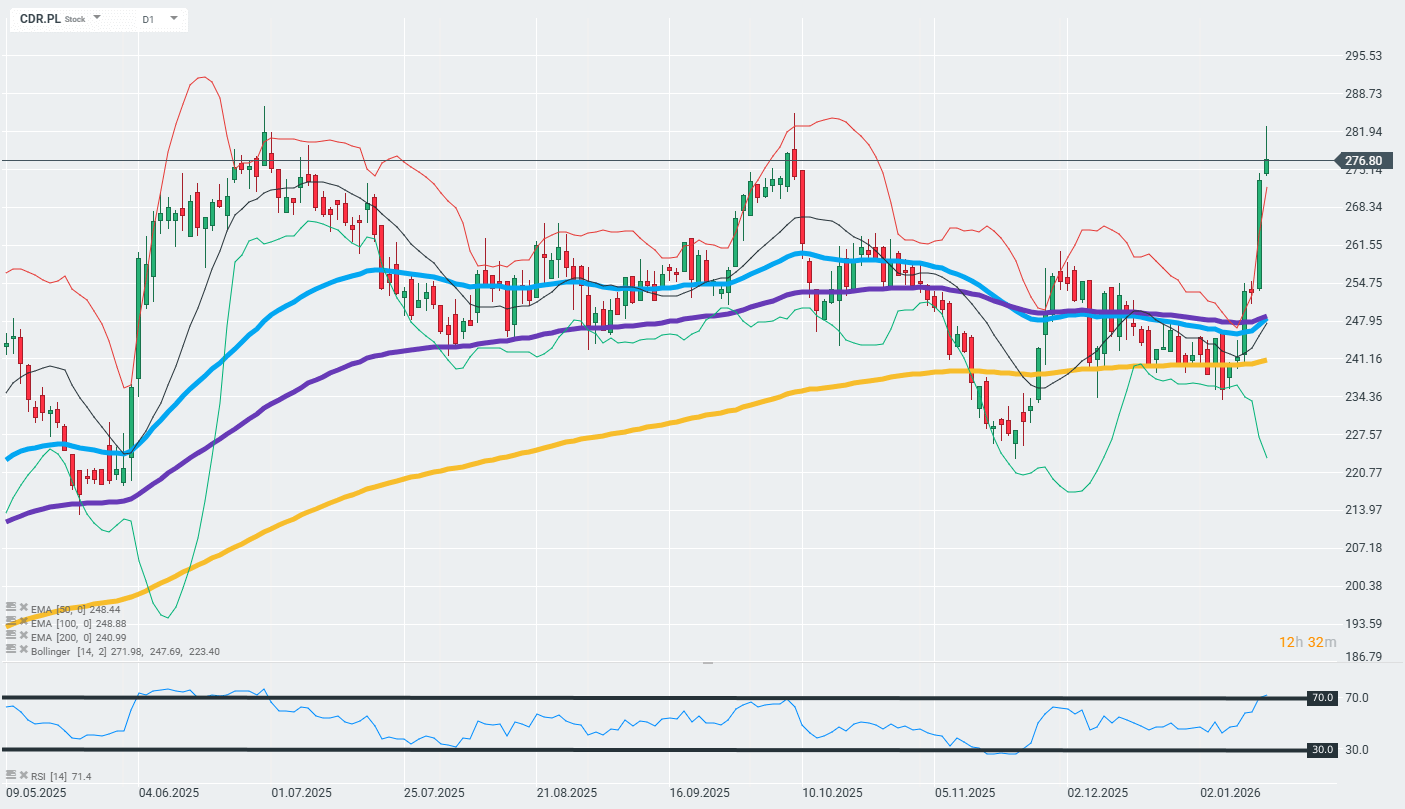Click the 186.79 price axis label
Image resolution: width=1405 pixels, height=809 pixels.
(x=1364, y=657)
